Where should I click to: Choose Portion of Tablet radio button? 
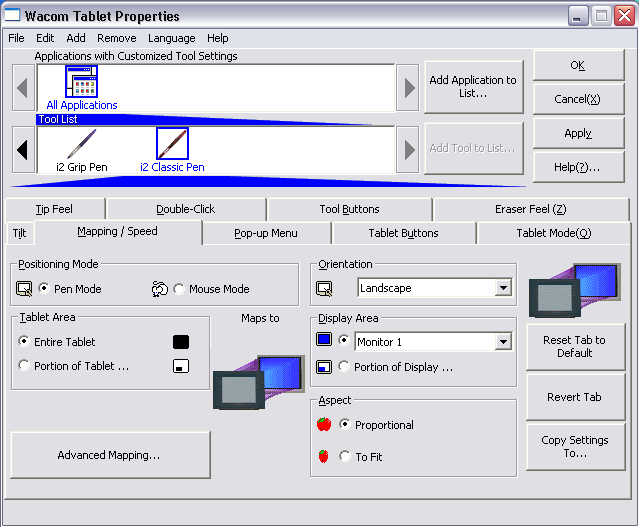click(x=24, y=365)
